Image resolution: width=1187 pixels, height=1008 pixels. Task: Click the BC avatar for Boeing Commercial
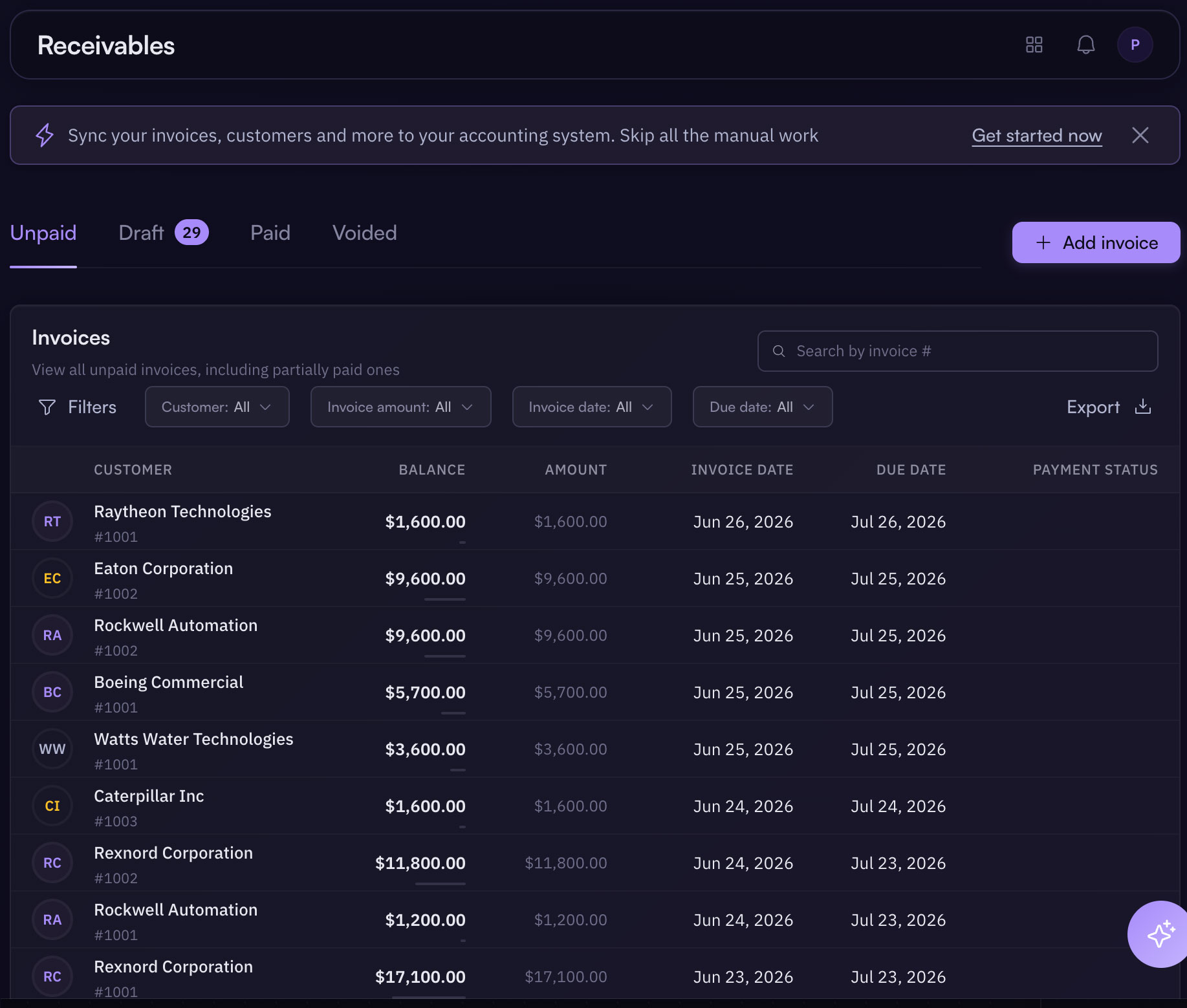tap(52, 692)
